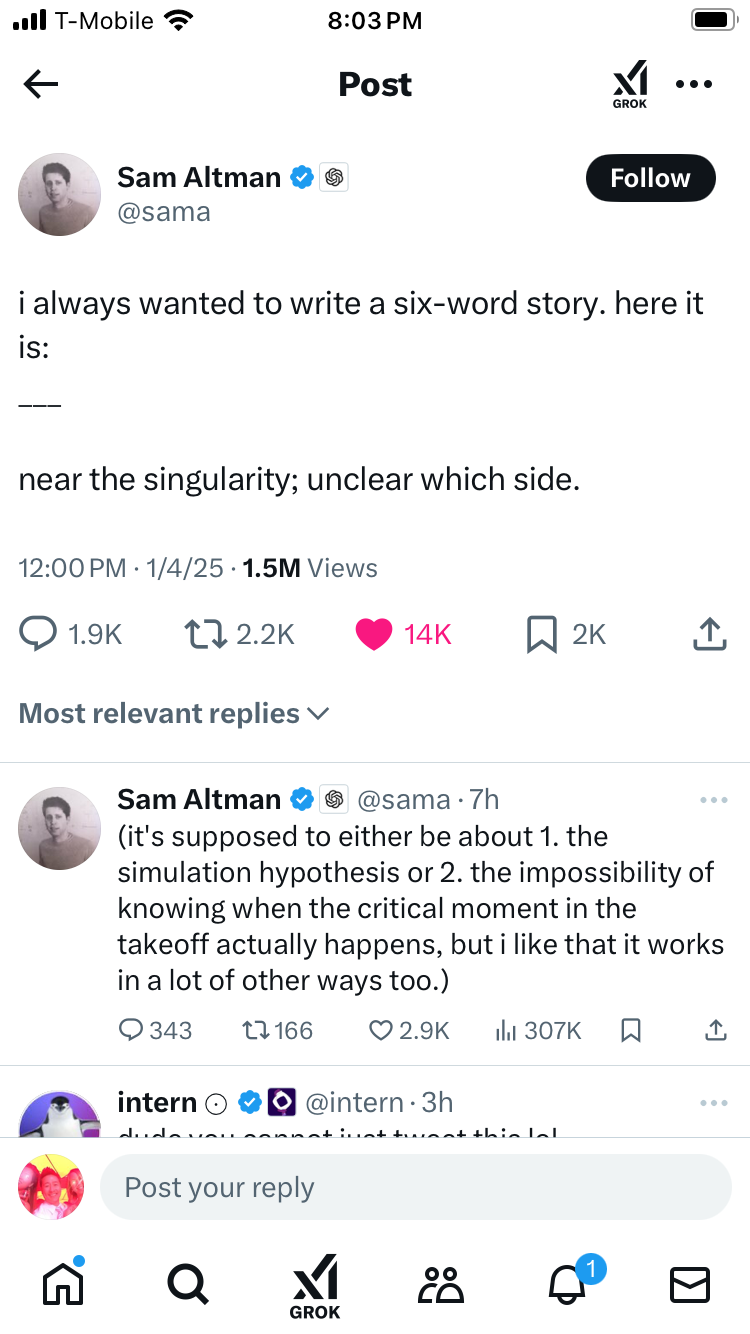Open the @sama profile link

pos(164,212)
